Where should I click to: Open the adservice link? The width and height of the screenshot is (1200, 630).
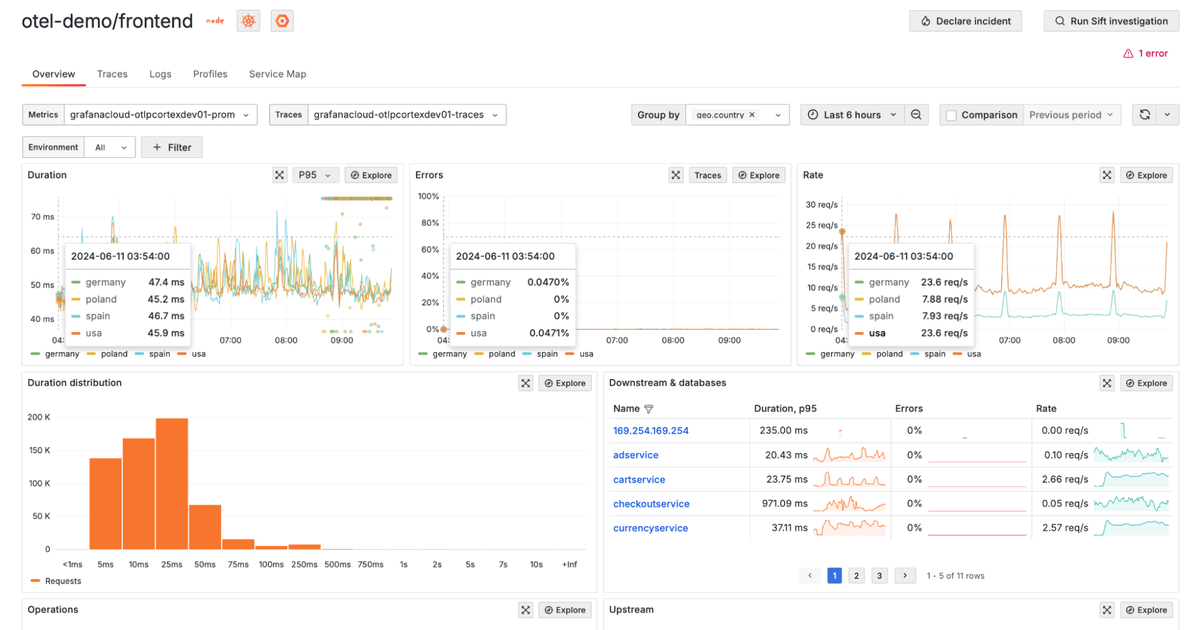tap(636, 455)
